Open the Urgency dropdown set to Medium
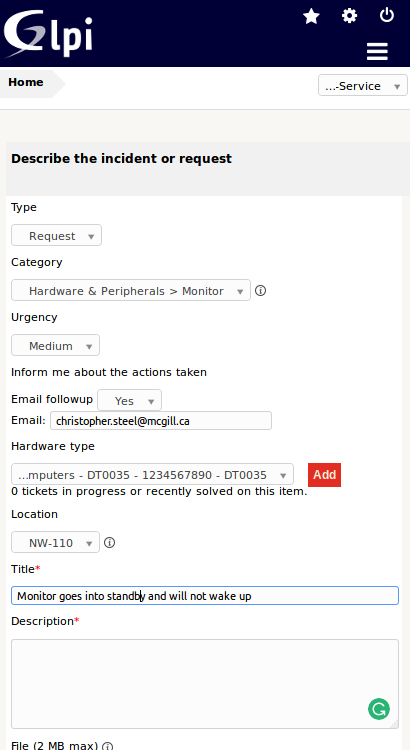 coord(55,345)
